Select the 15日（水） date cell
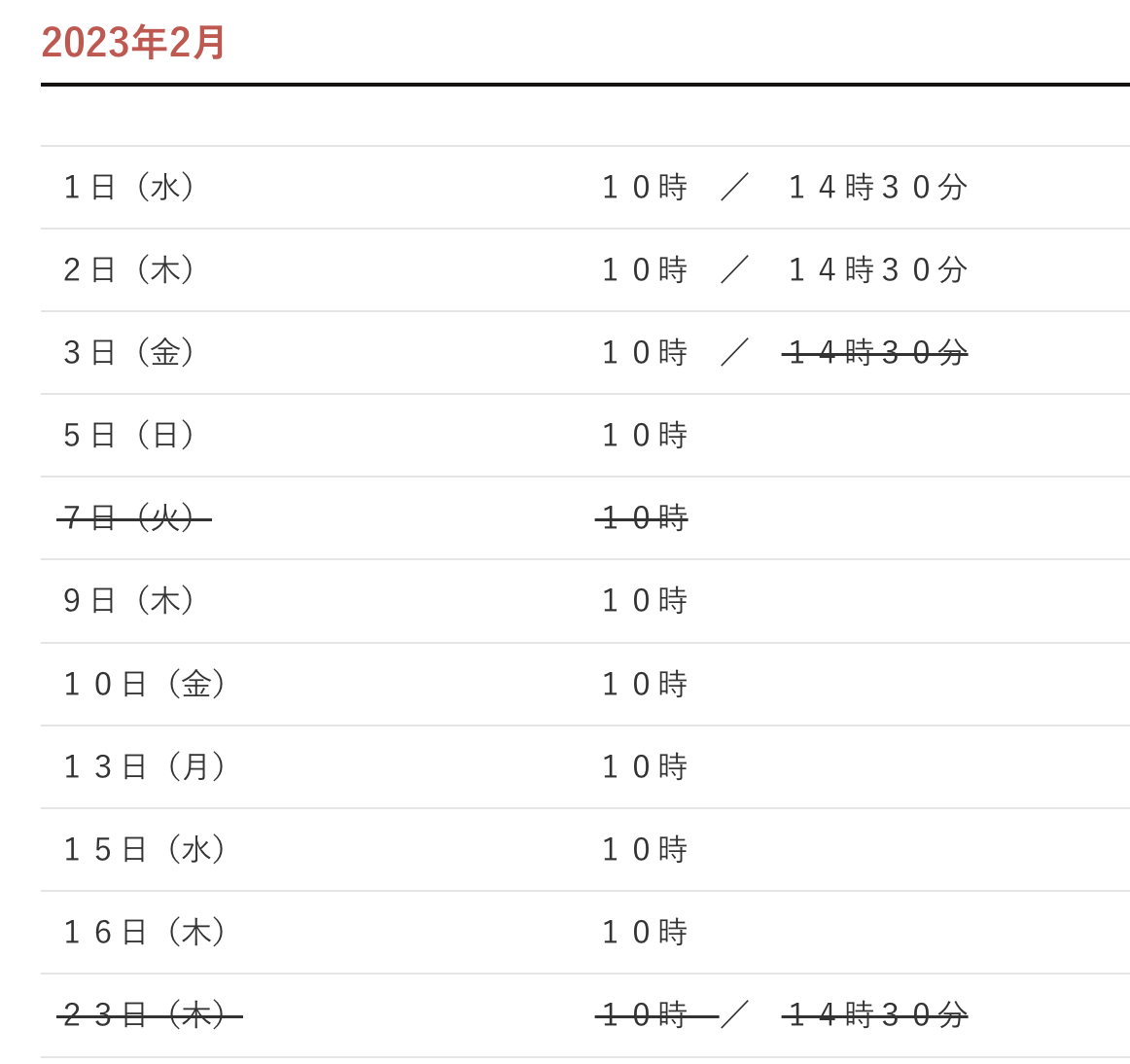The image size is (1130, 1064). coord(146,850)
